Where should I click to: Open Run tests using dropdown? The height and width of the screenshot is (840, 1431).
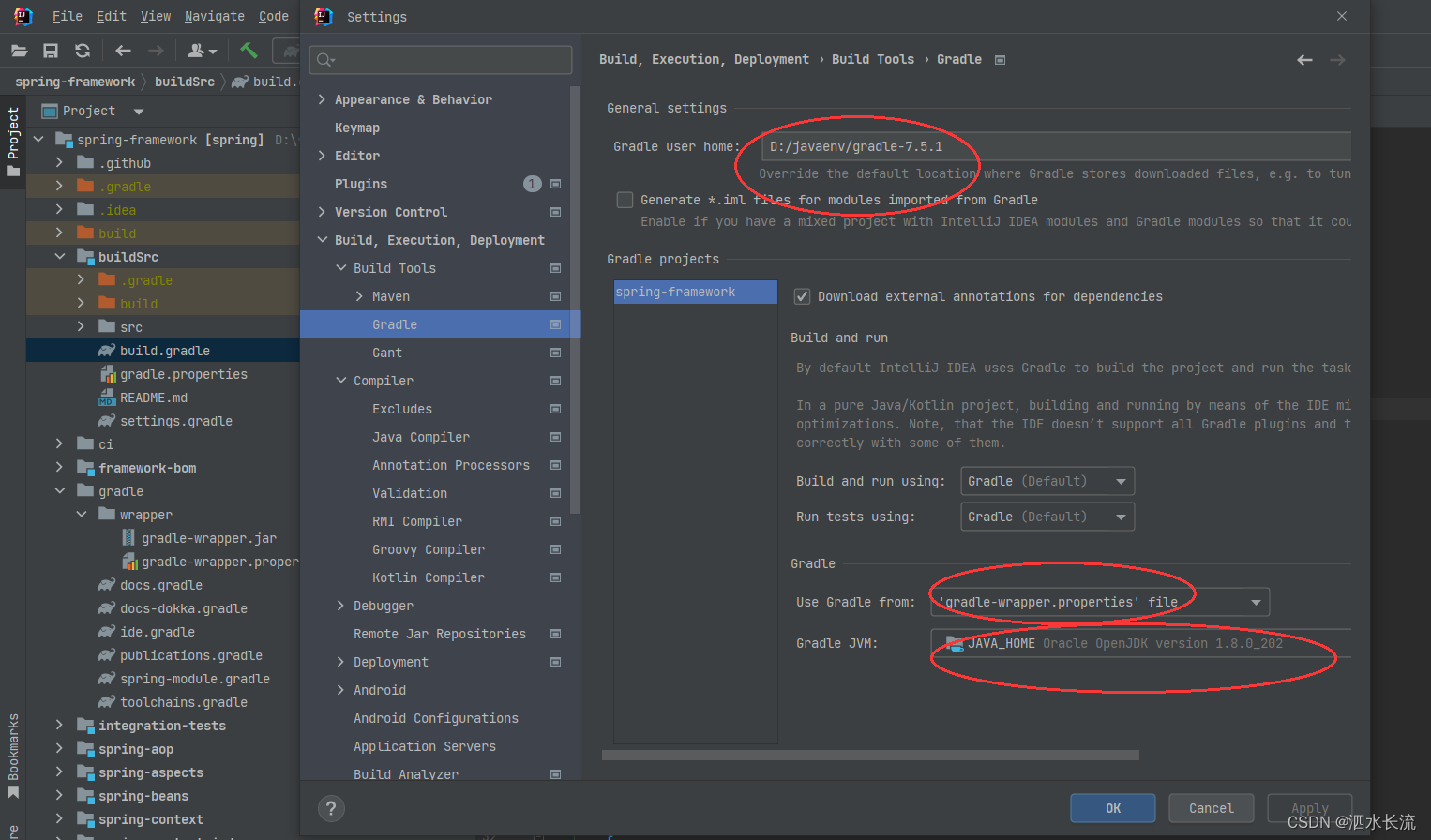(x=1047, y=517)
